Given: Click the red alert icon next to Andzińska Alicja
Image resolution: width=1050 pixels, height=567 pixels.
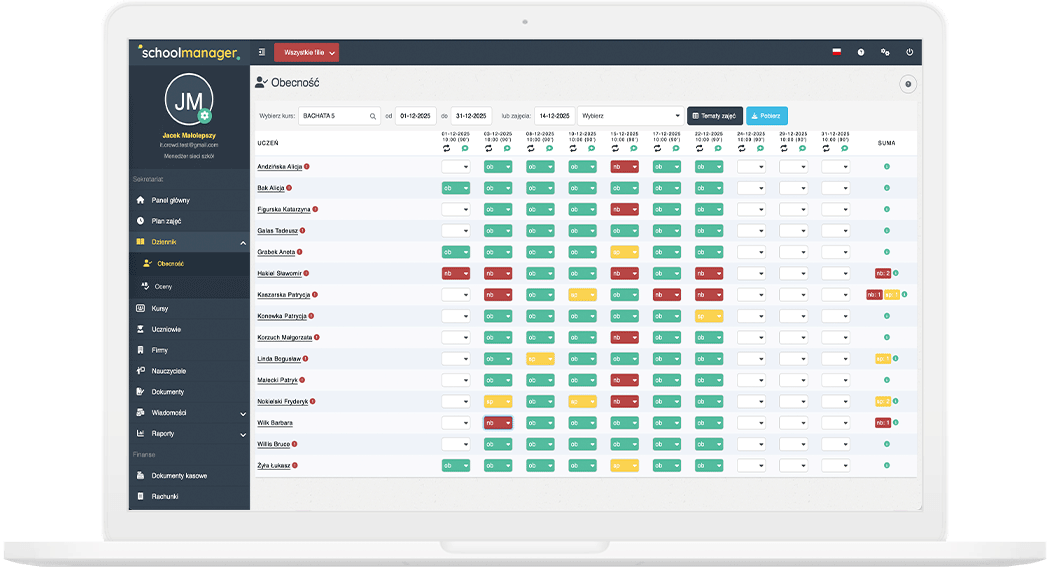Looking at the screenshot, I should (x=306, y=166).
